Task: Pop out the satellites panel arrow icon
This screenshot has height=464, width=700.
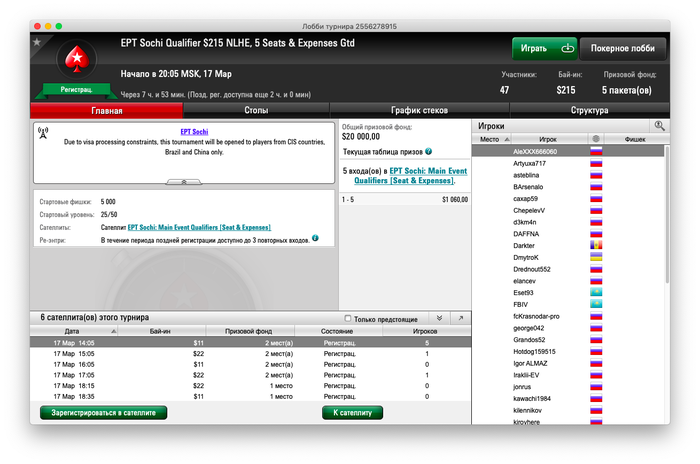Action: [461, 318]
